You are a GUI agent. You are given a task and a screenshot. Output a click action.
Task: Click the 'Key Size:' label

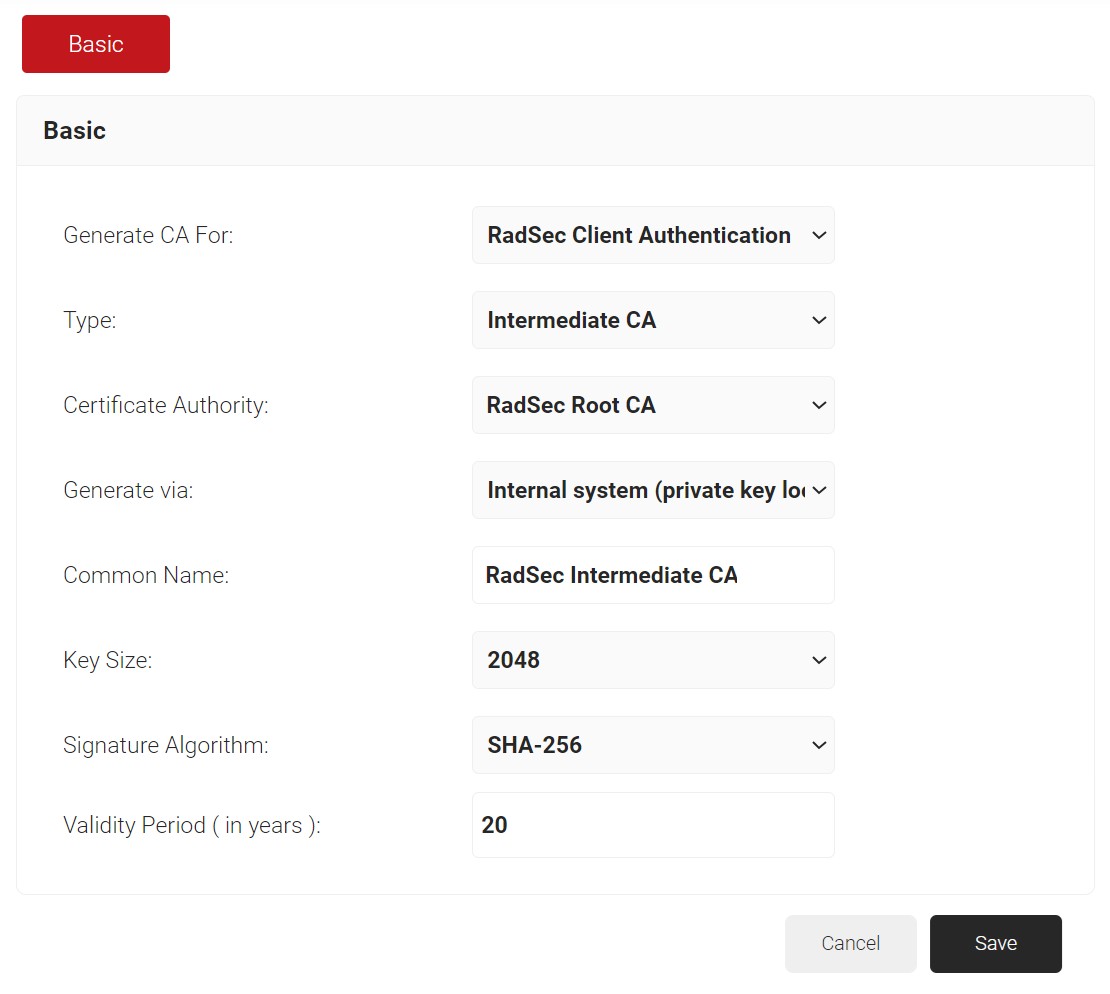pyautogui.click(x=108, y=660)
